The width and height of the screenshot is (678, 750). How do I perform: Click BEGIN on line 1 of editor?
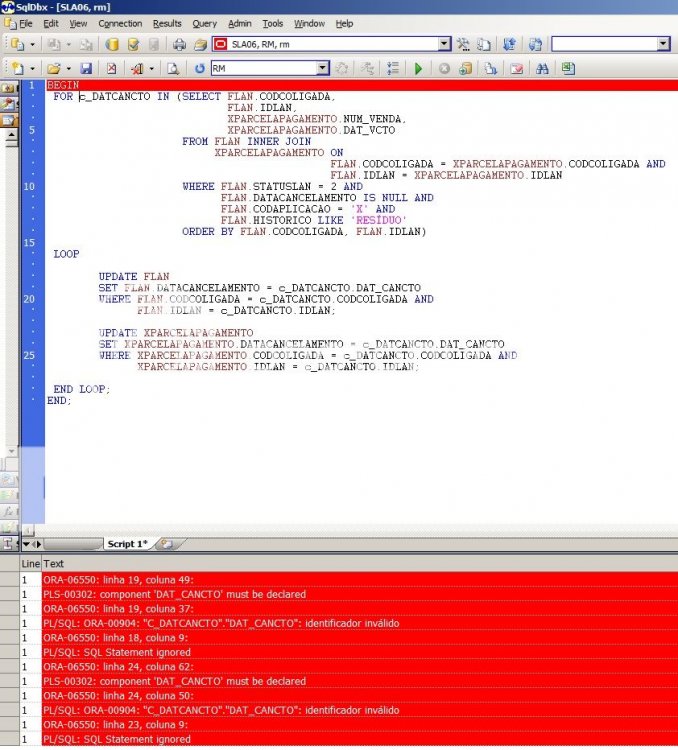63,86
